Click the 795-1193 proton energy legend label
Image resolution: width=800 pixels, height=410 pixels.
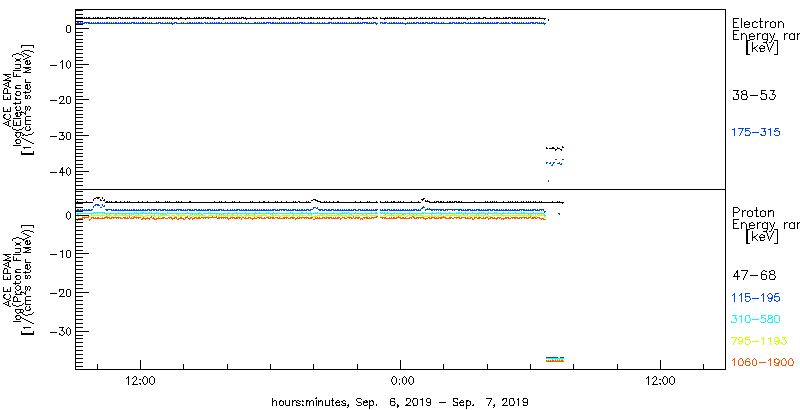pyautogui.click(x=760, y=341)
